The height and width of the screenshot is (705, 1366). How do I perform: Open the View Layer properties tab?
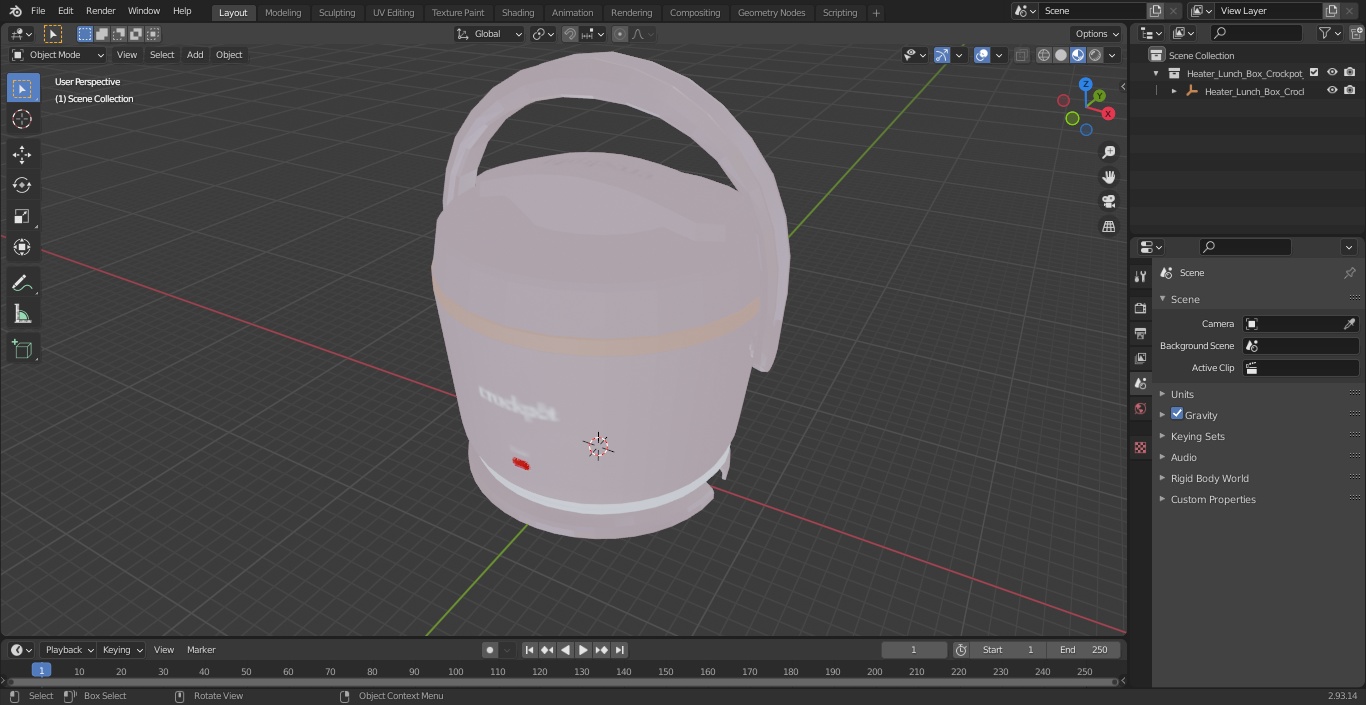[1140, 358]
